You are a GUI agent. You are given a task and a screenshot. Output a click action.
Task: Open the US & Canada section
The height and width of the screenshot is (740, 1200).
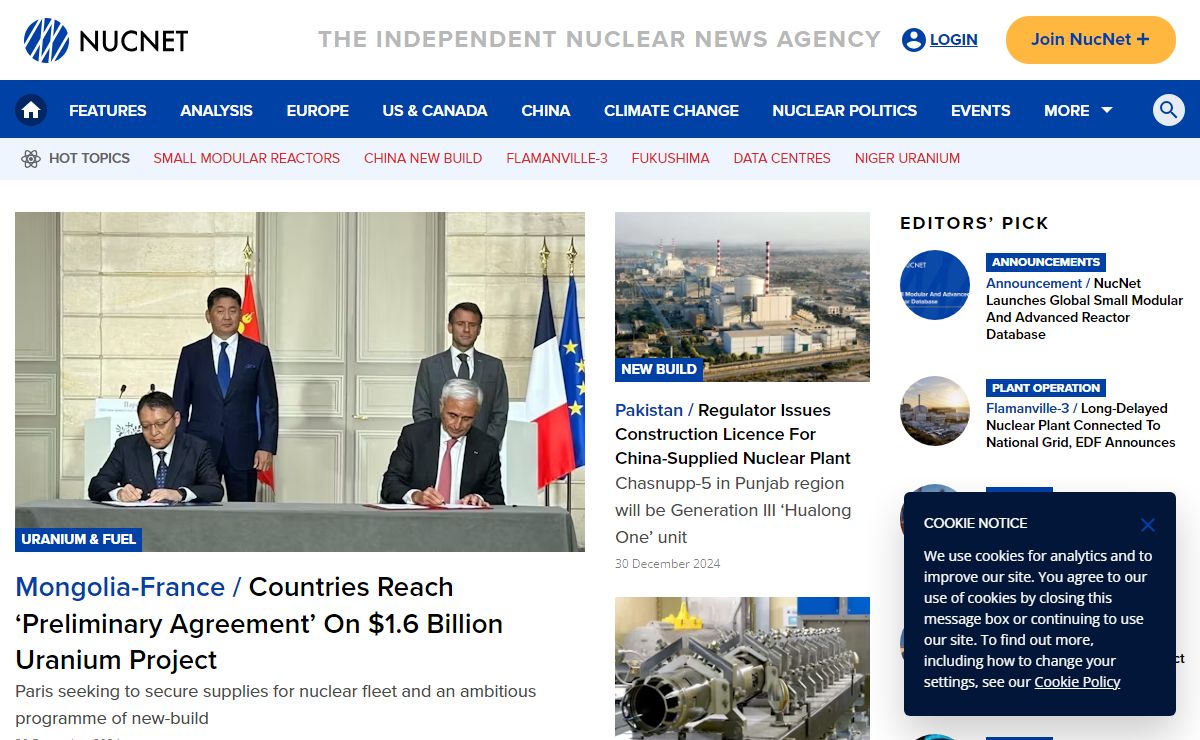(x=435, y=110)
